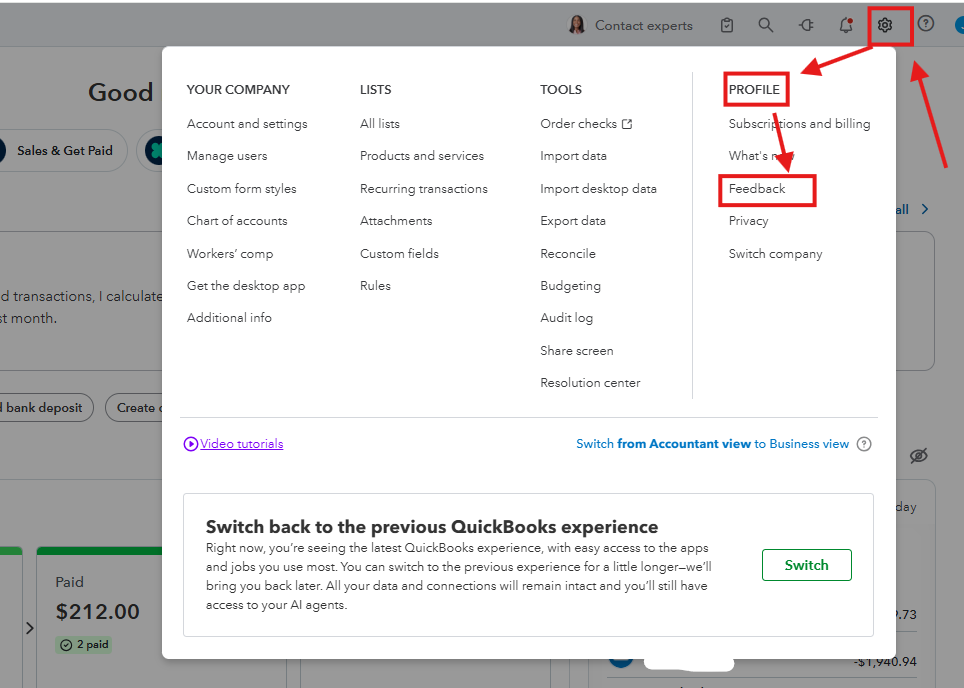Click the Contact experts avatar
Screen dimensions: 964x688
[x=577, y=25]
